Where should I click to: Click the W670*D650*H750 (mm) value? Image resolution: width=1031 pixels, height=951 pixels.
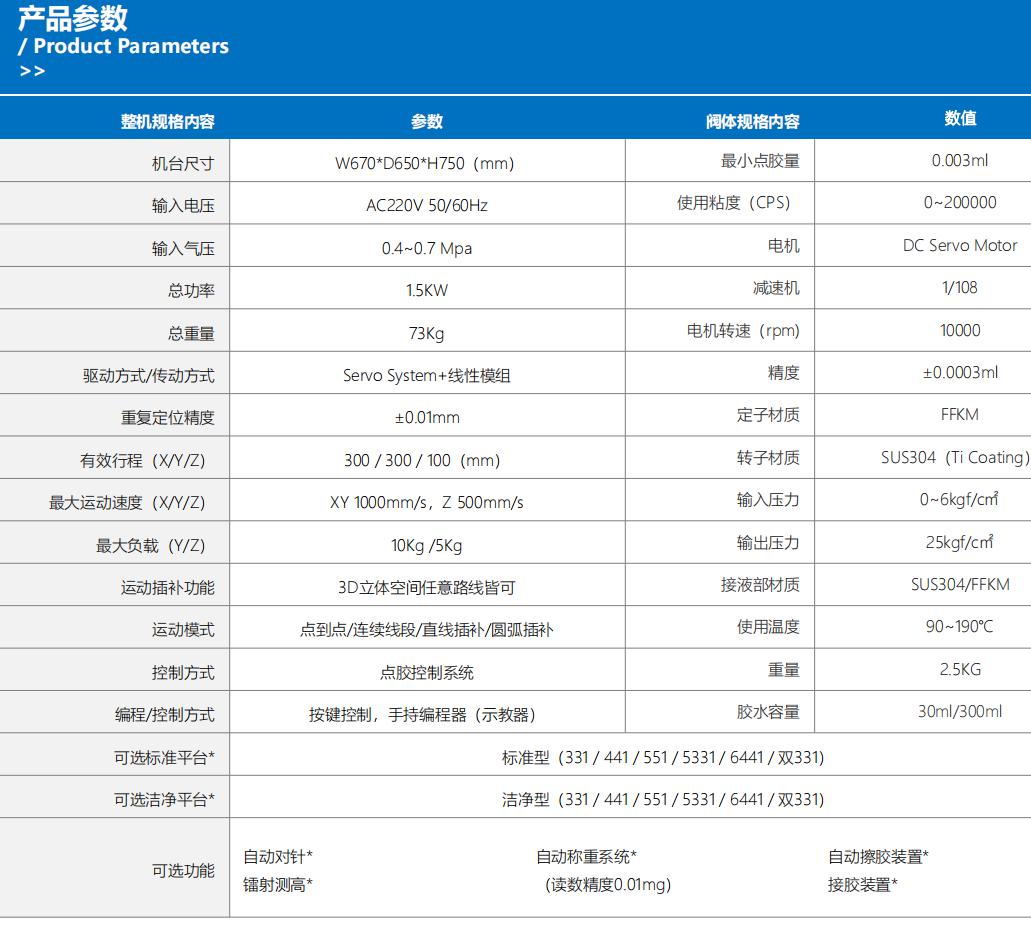tap(425, 164)
